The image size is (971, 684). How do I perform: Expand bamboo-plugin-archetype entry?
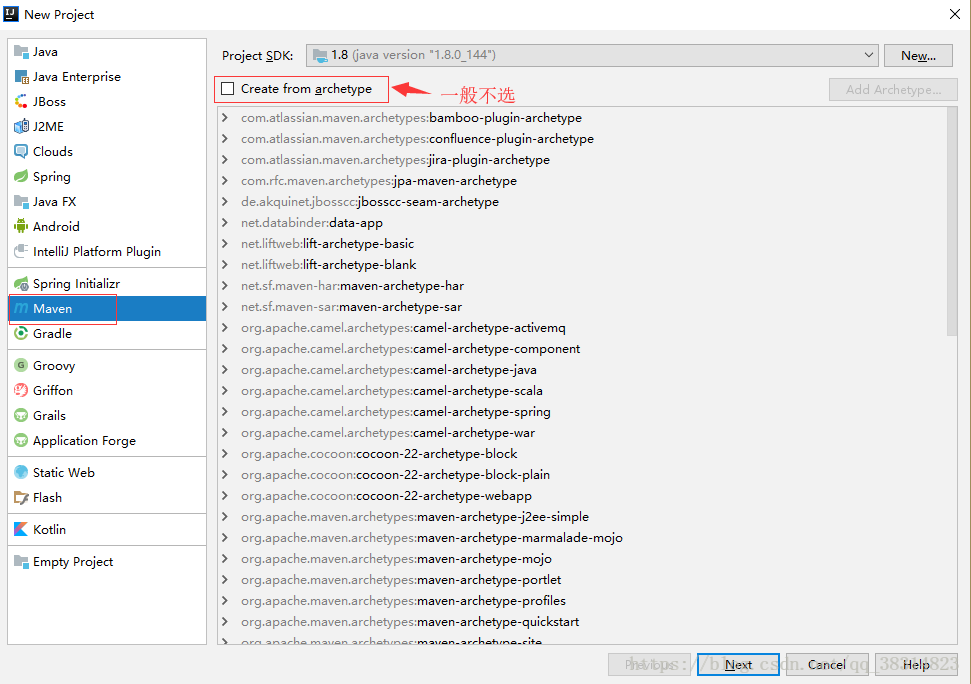[225, 118]
